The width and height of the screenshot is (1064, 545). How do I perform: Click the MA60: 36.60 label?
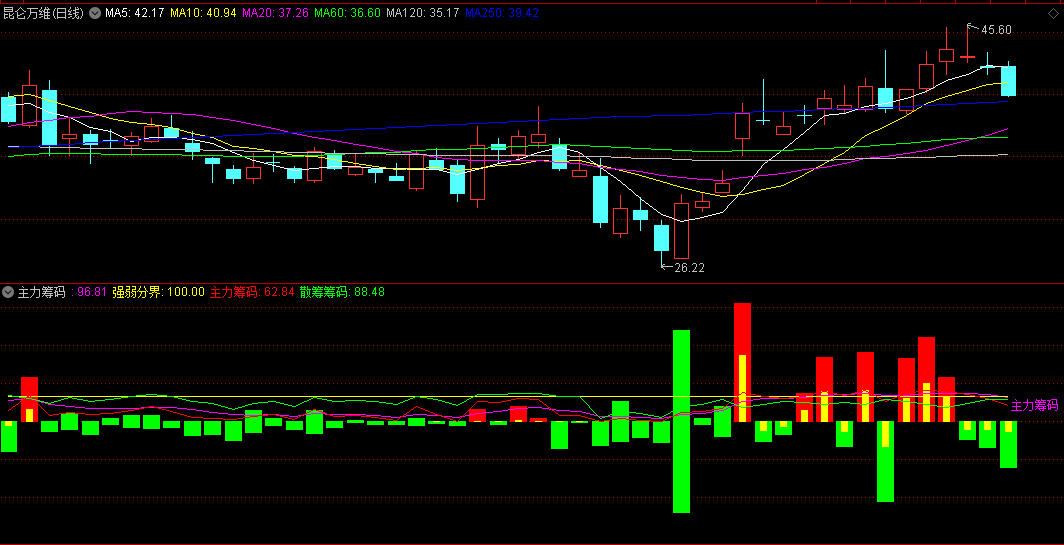click(347, 13)
